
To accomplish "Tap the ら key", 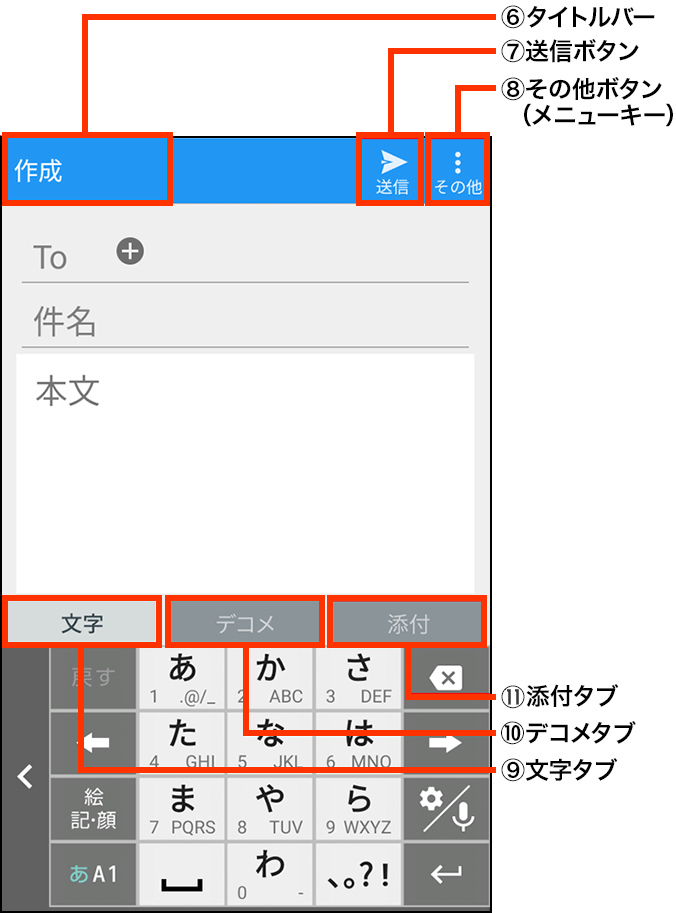I will (x=359, y=809).
